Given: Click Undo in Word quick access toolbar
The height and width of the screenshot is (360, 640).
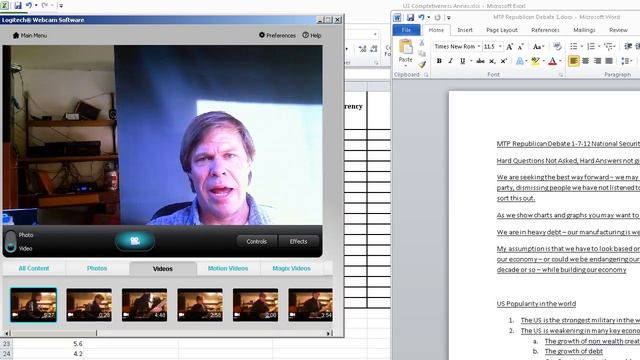Looking at the screenshot, I should 421,17.
